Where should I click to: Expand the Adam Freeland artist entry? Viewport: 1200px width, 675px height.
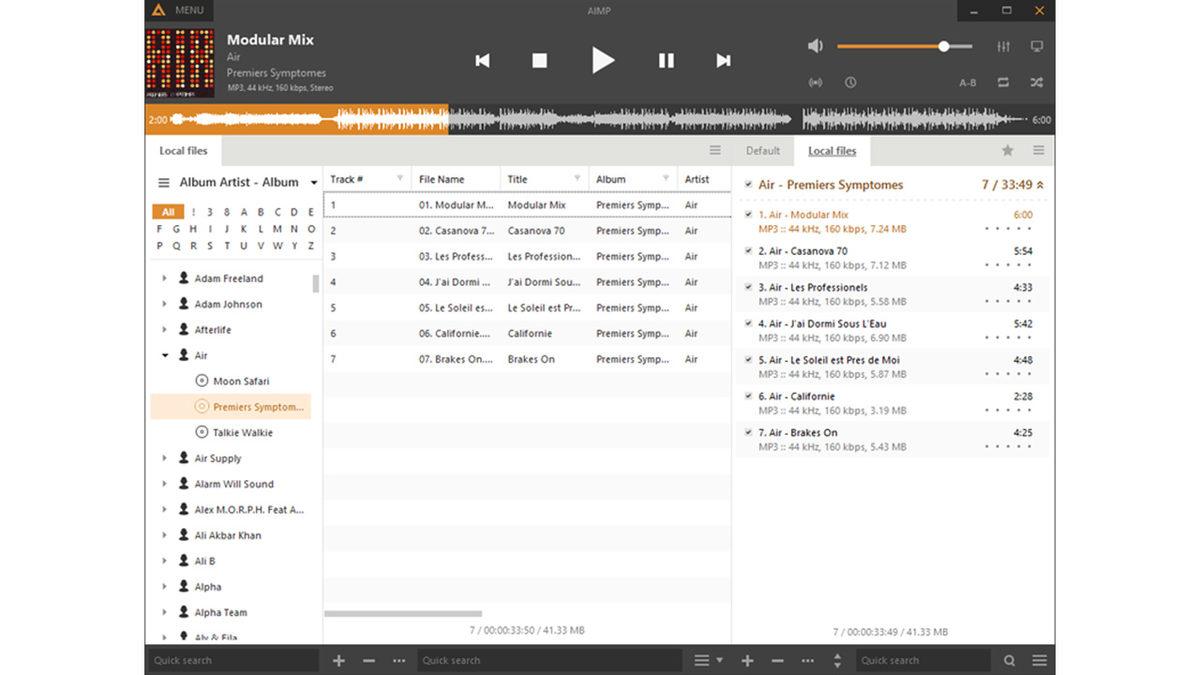pos(164,277)
